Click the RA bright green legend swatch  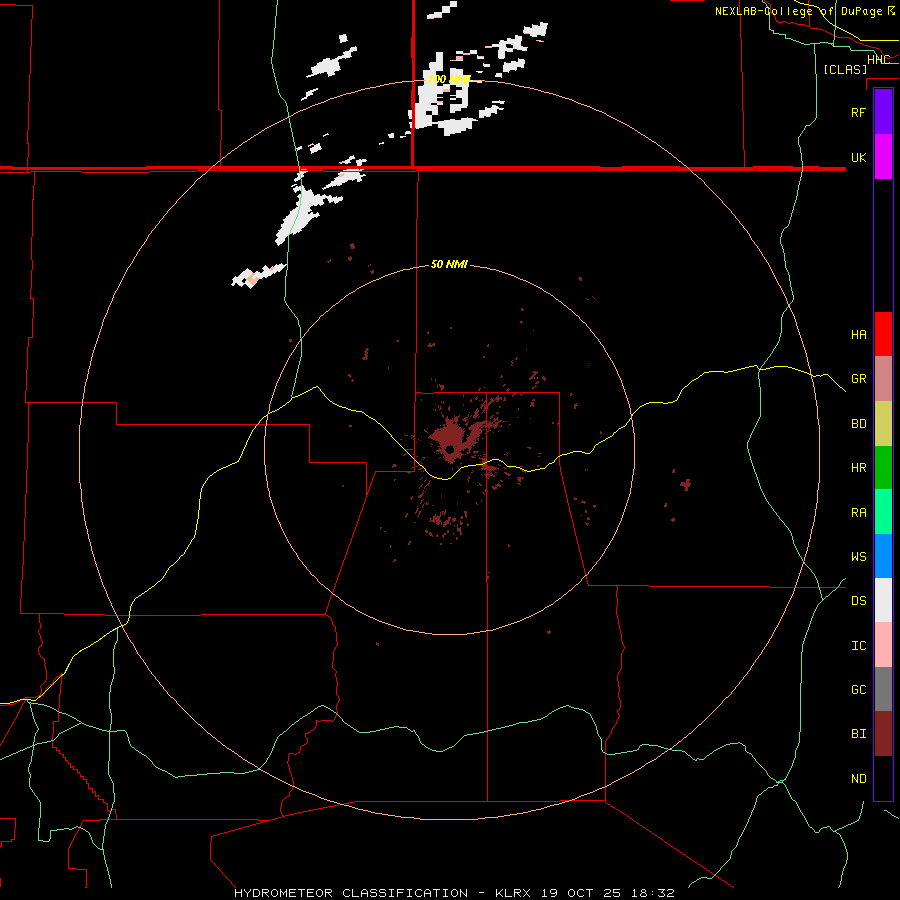(883, 512)
